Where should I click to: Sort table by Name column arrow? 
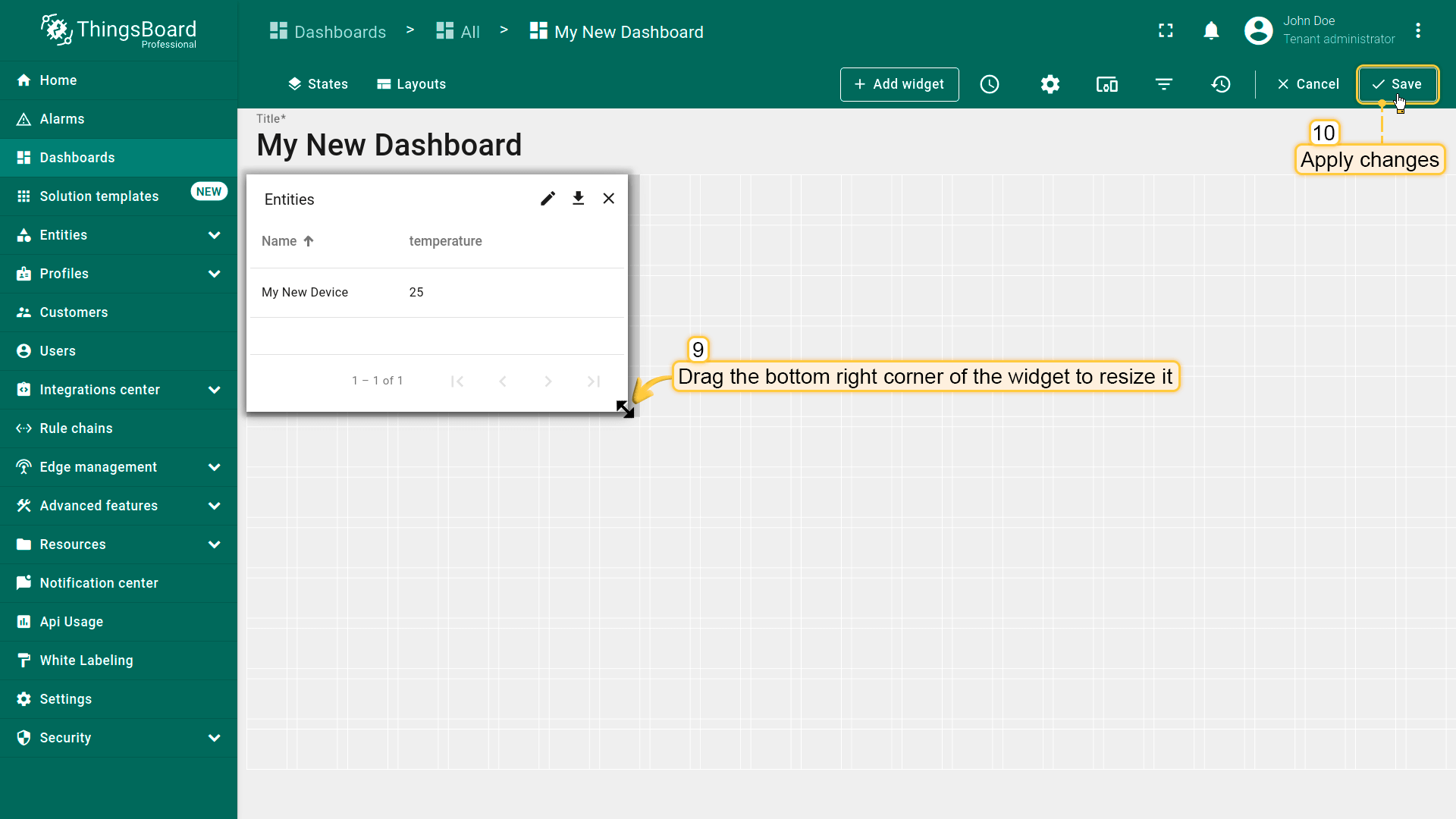(309, 241)
